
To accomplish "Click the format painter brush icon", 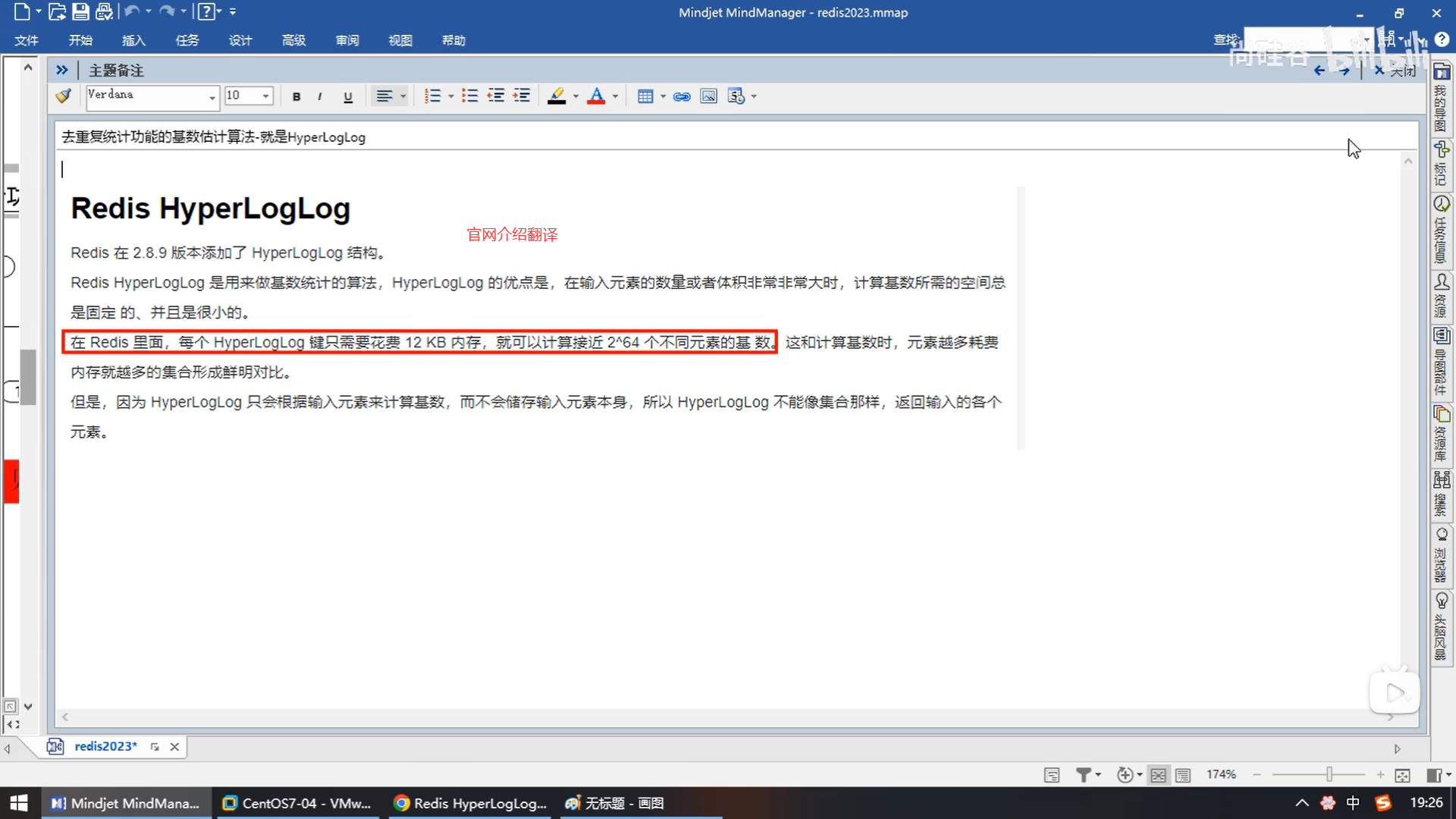I will tap(64, 96).
